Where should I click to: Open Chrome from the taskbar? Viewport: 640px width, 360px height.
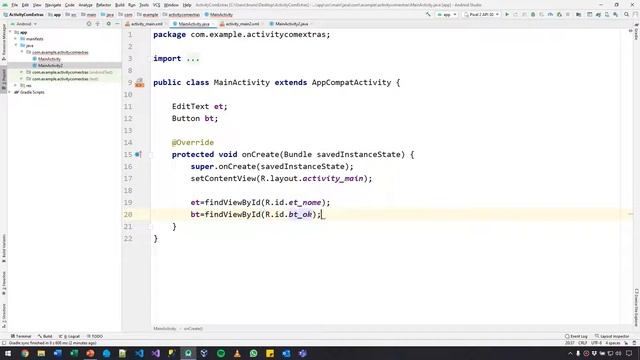(x=25, y=353)
